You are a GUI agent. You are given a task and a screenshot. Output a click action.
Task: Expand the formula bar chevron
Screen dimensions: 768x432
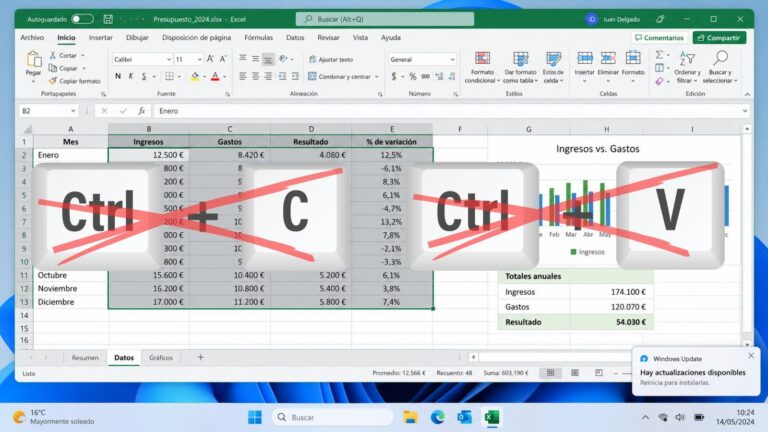(744, 111)
